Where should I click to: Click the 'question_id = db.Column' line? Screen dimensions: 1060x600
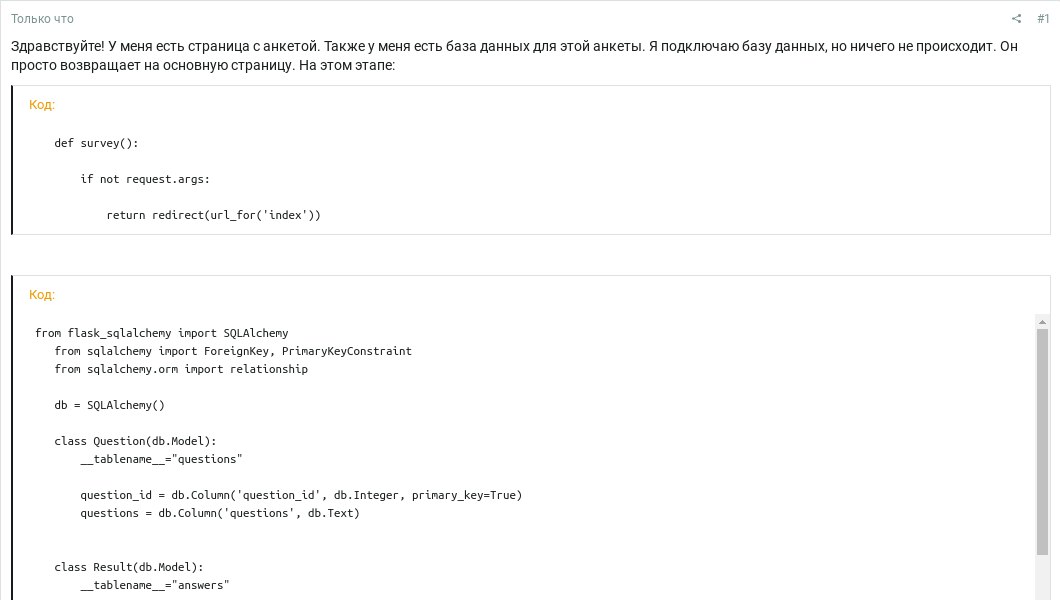pyautogui.click(x=301, y=495)
